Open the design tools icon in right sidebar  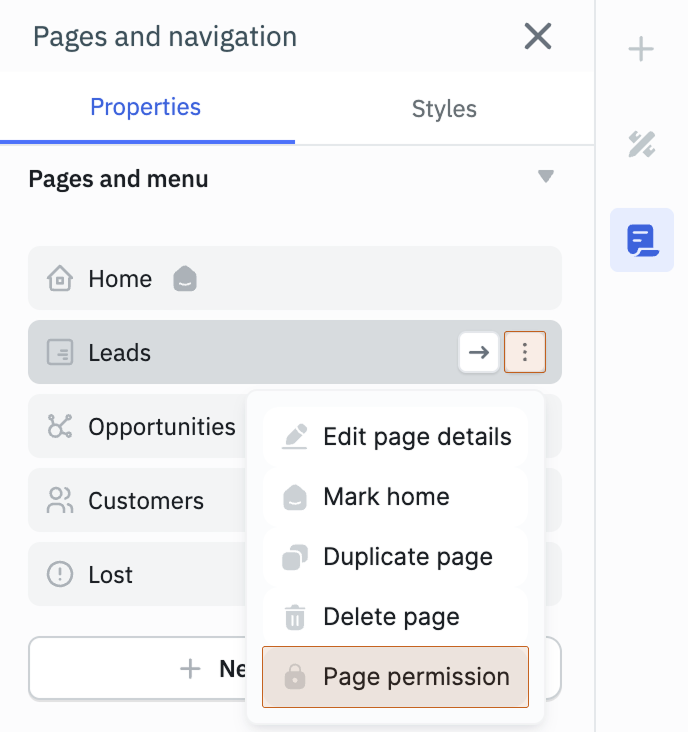[x=641, y=144]
